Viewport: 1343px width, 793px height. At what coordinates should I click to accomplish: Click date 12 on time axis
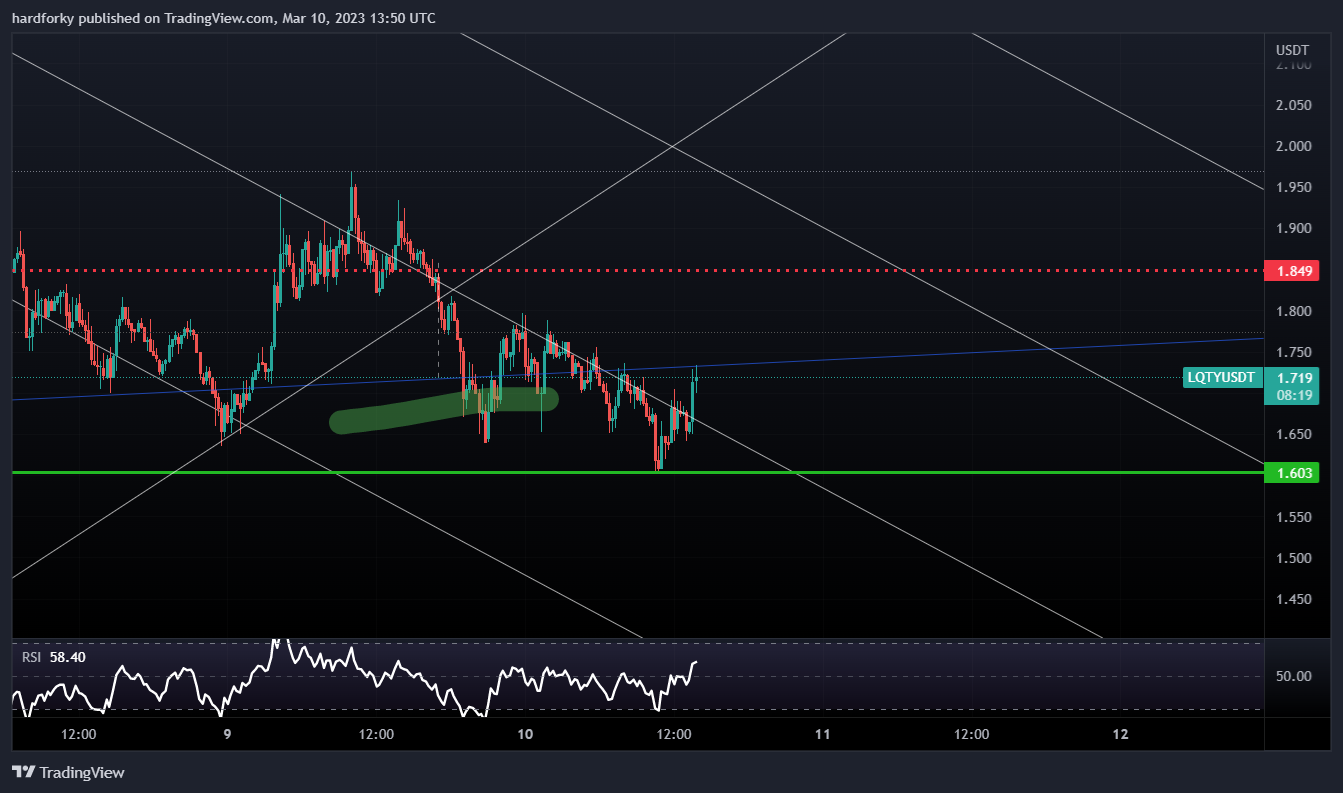coord(1120,734)
